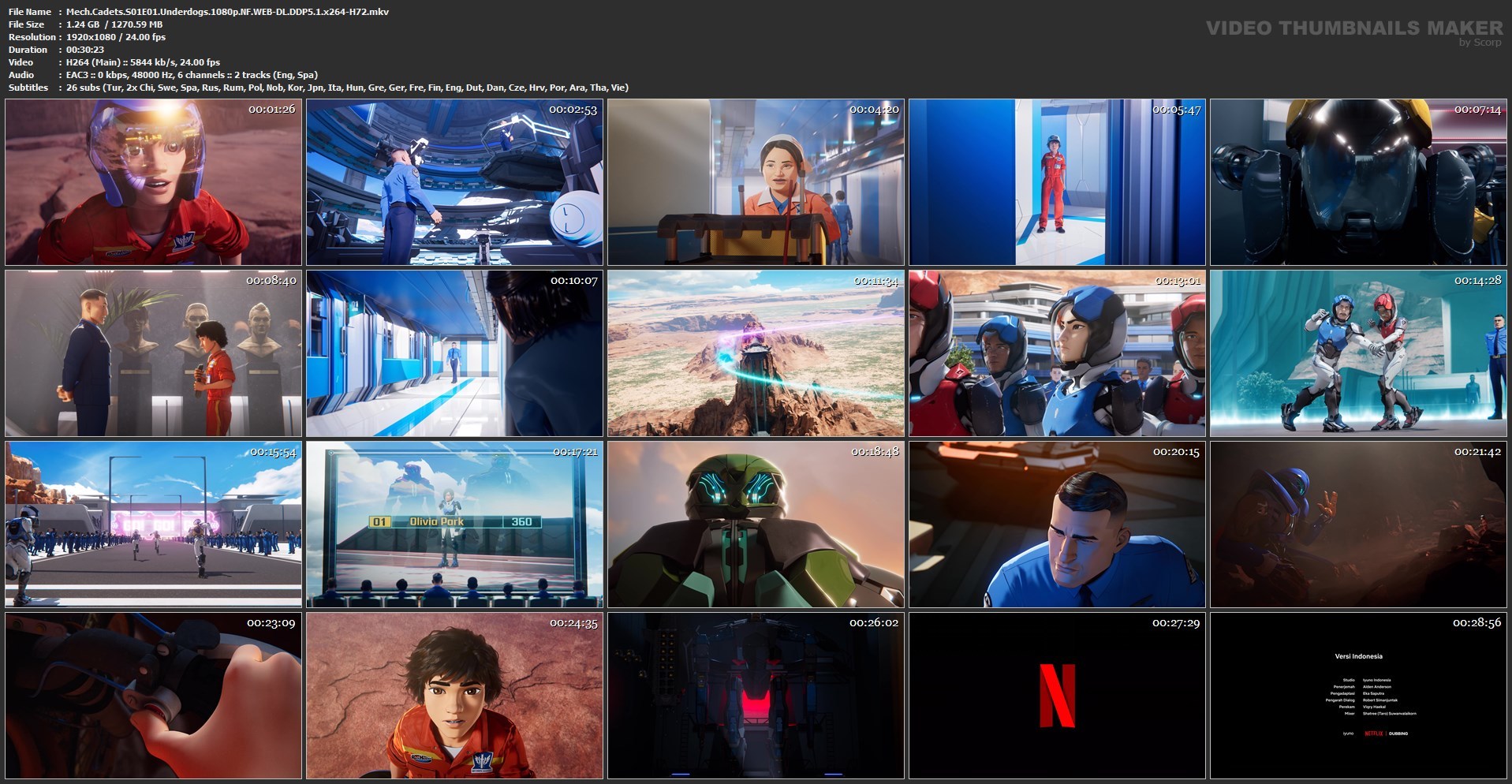
Task: Select the thumbnail at 00:01:26
Action: click(154, 182)
